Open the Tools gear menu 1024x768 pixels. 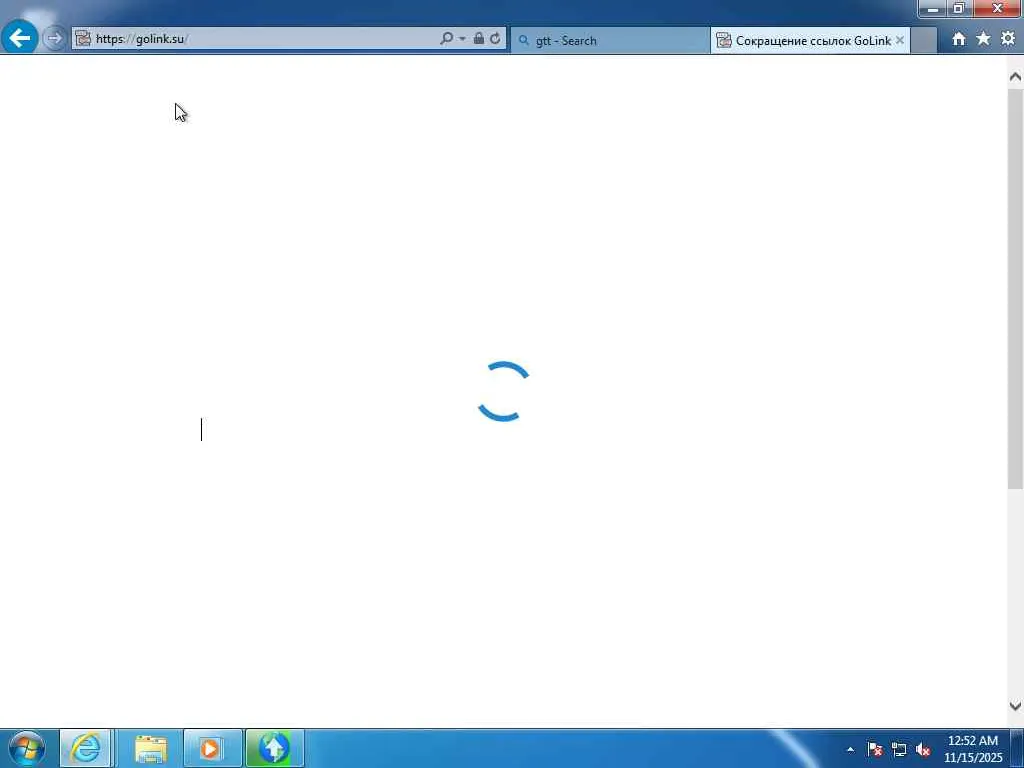coord(1008,39)
